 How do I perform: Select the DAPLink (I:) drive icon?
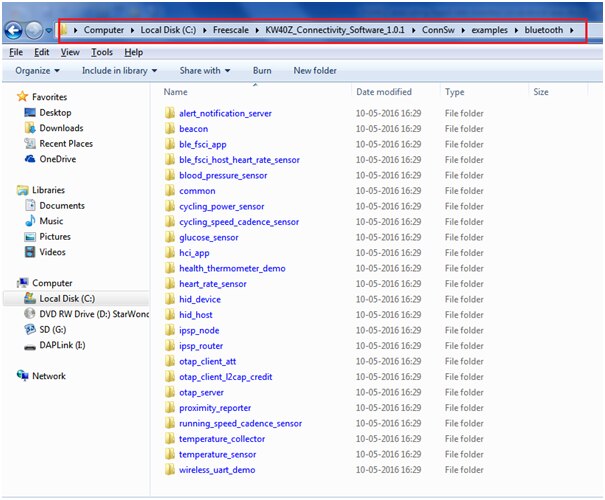click(30, 345)
